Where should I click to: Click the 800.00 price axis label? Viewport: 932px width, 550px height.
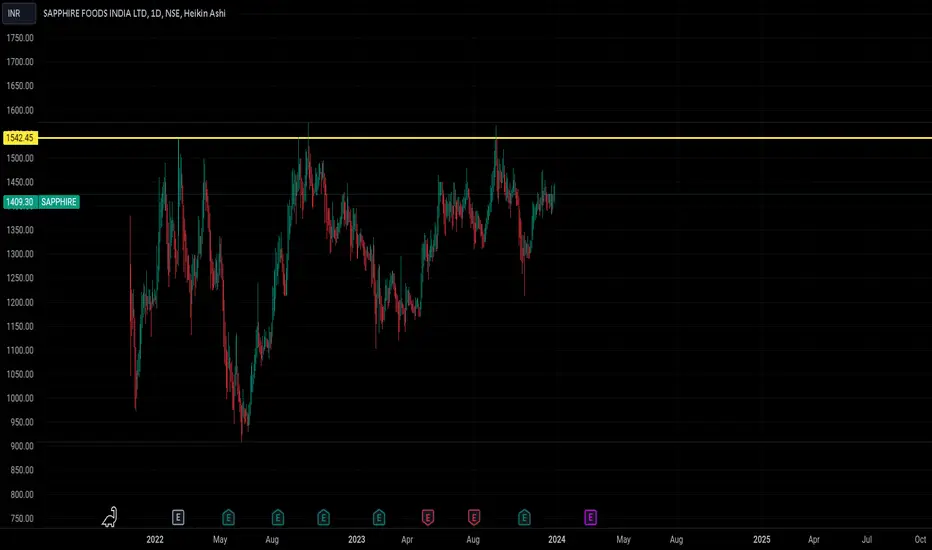(x=21, y=494)
